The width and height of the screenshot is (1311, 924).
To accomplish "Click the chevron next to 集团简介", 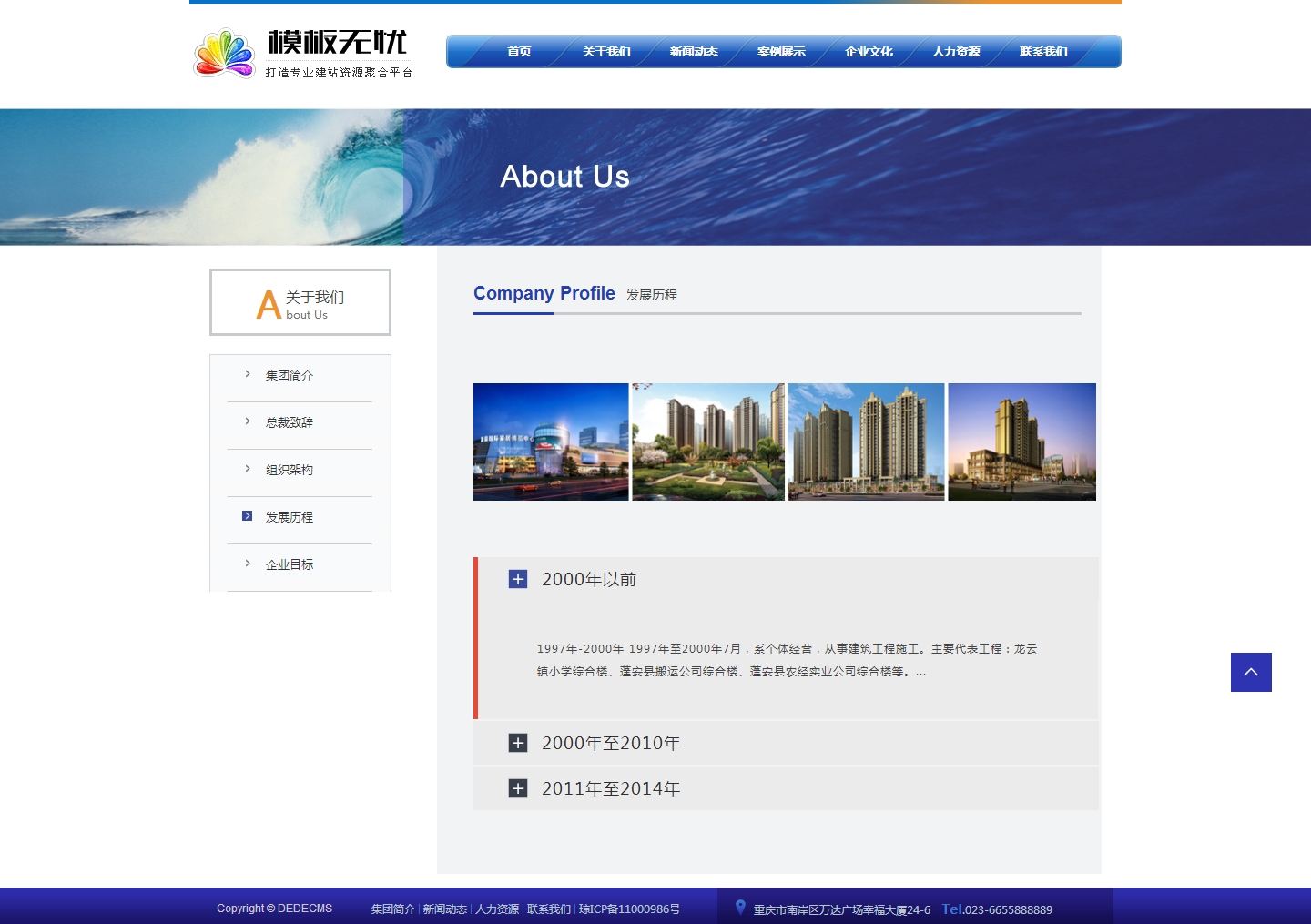I will click(x=247, y=374).
